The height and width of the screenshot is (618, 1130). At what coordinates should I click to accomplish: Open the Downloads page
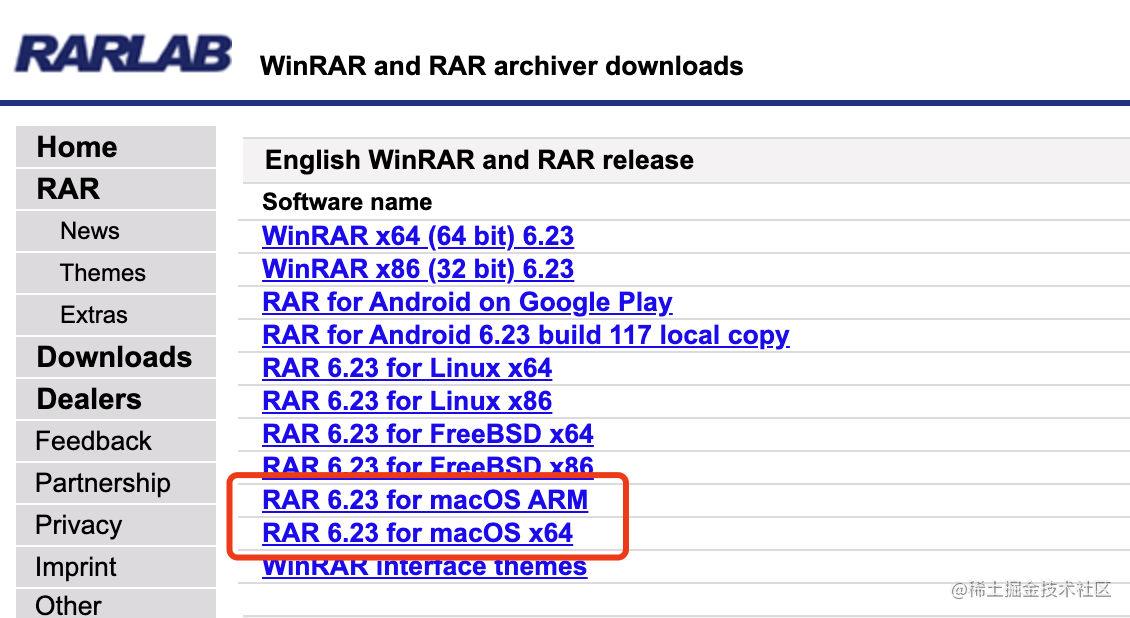pos(115,357)
